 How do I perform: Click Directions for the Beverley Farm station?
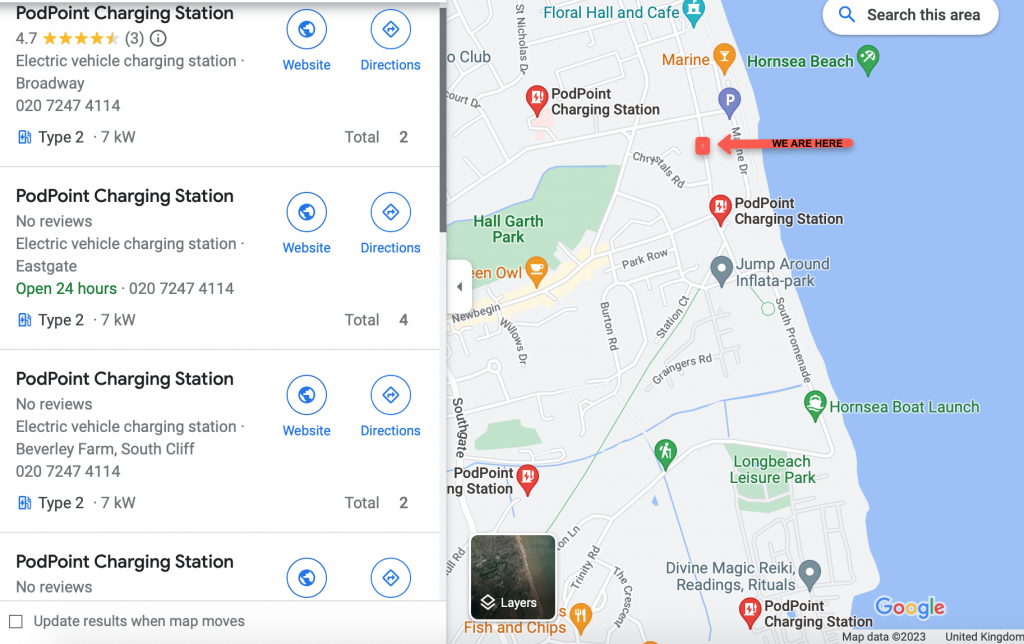pyautogui.click(x=391, y=407)
